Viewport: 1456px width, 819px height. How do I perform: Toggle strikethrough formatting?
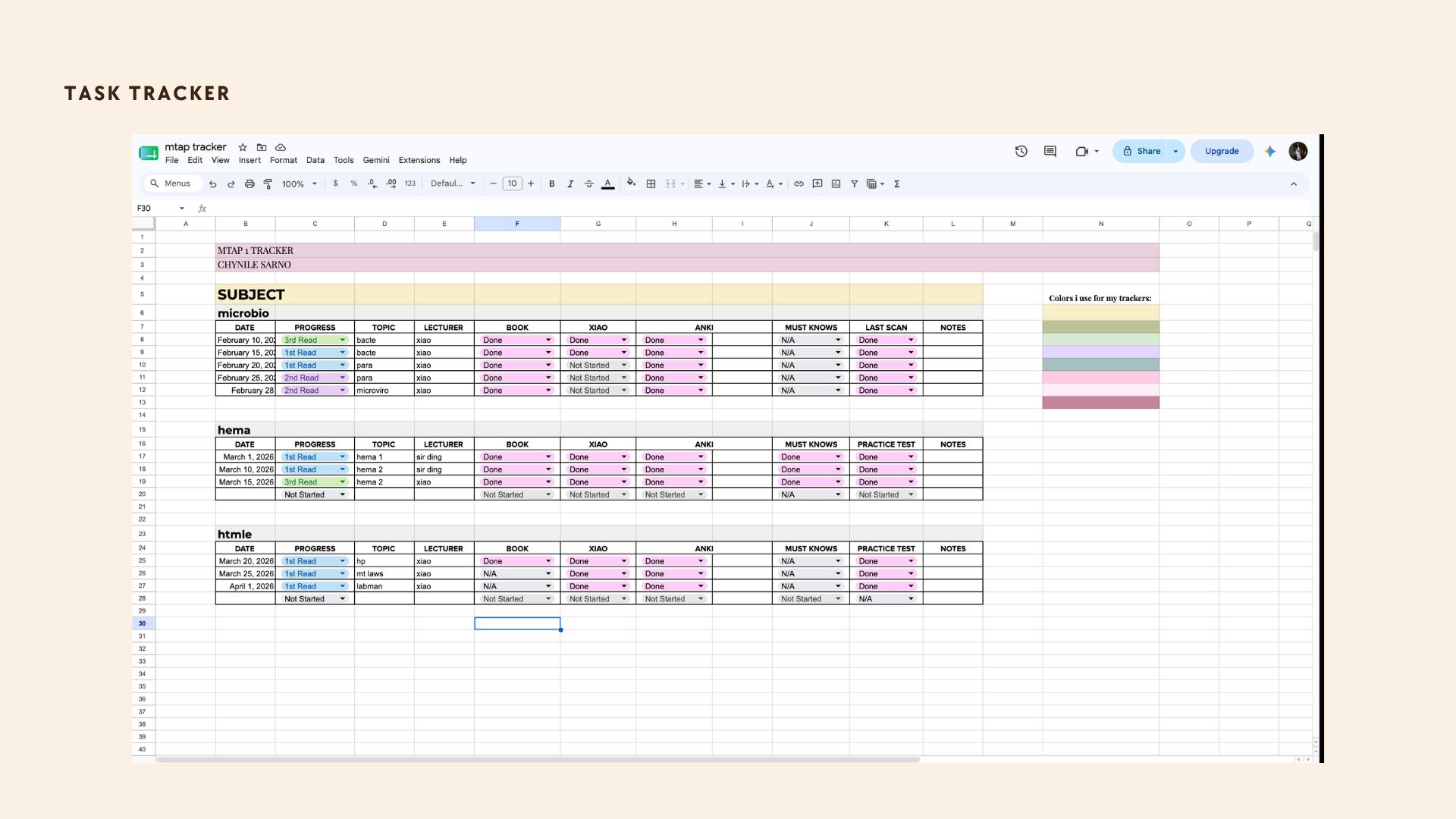tap(589, 184)
